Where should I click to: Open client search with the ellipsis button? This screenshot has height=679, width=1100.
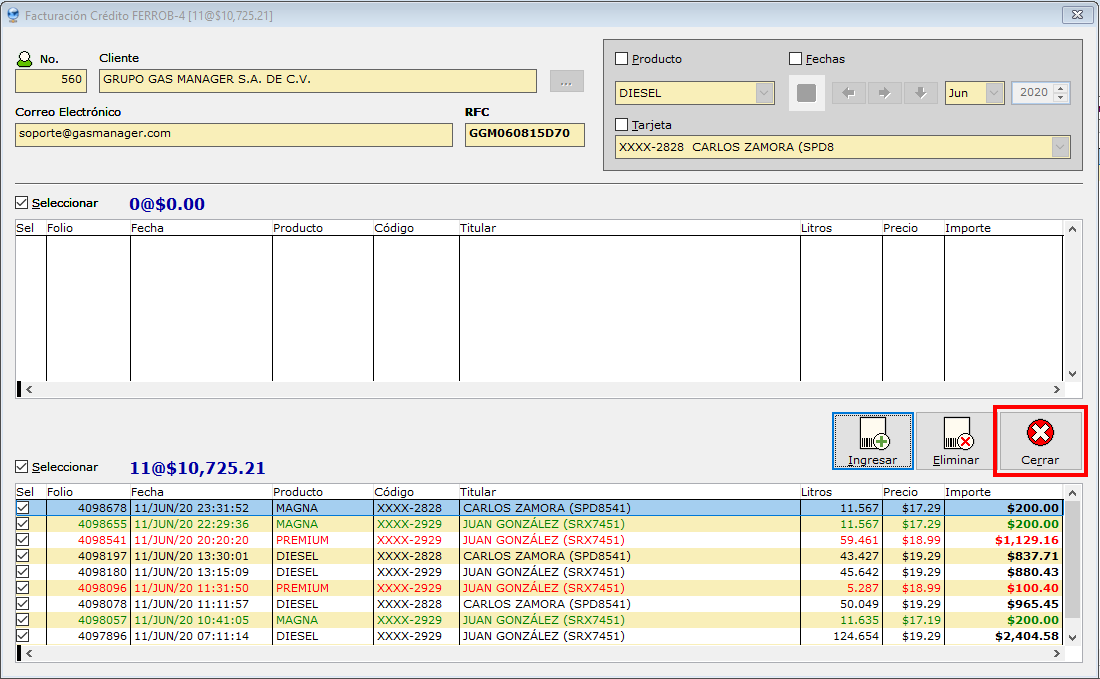(566, 82)
